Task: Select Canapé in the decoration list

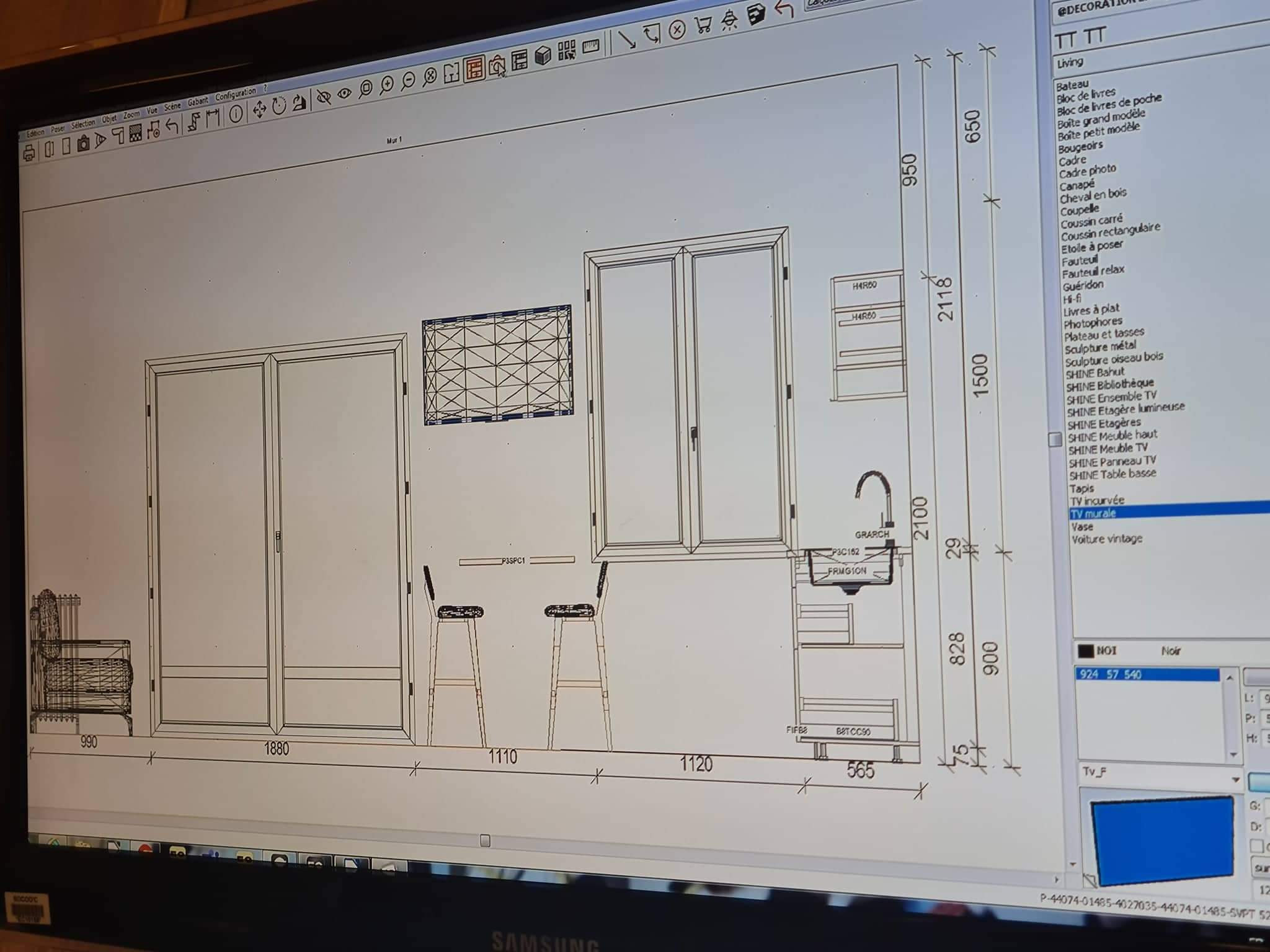Action: pyautogui.click(x=1077, y=185)
